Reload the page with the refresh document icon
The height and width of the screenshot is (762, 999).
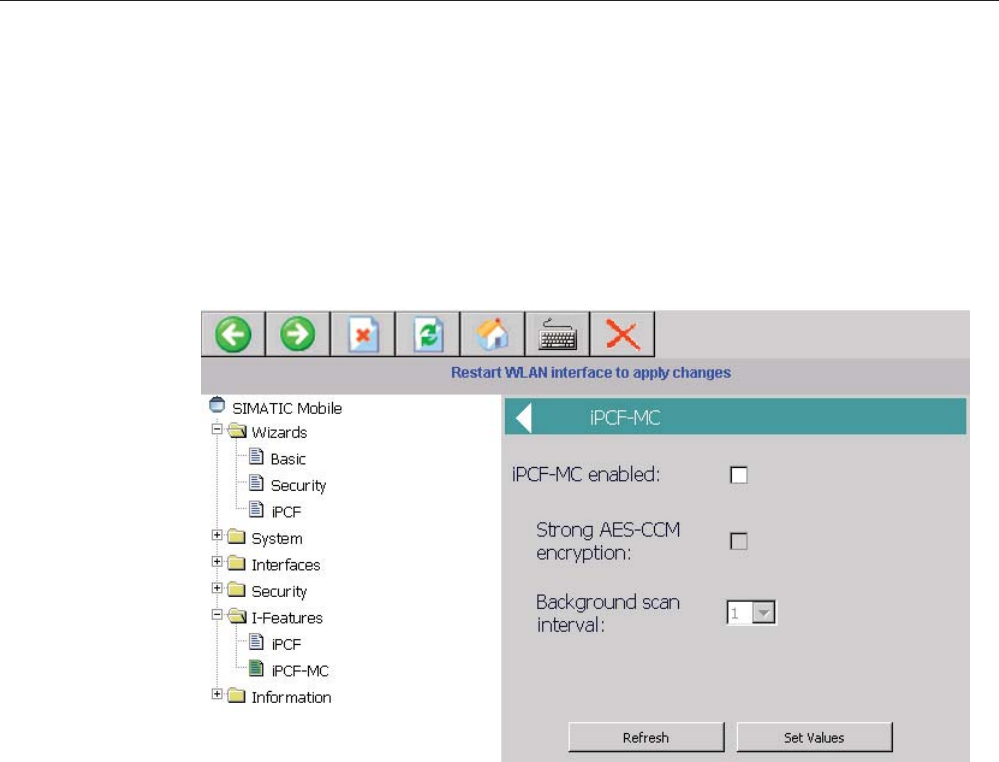[x=428, y=334]
